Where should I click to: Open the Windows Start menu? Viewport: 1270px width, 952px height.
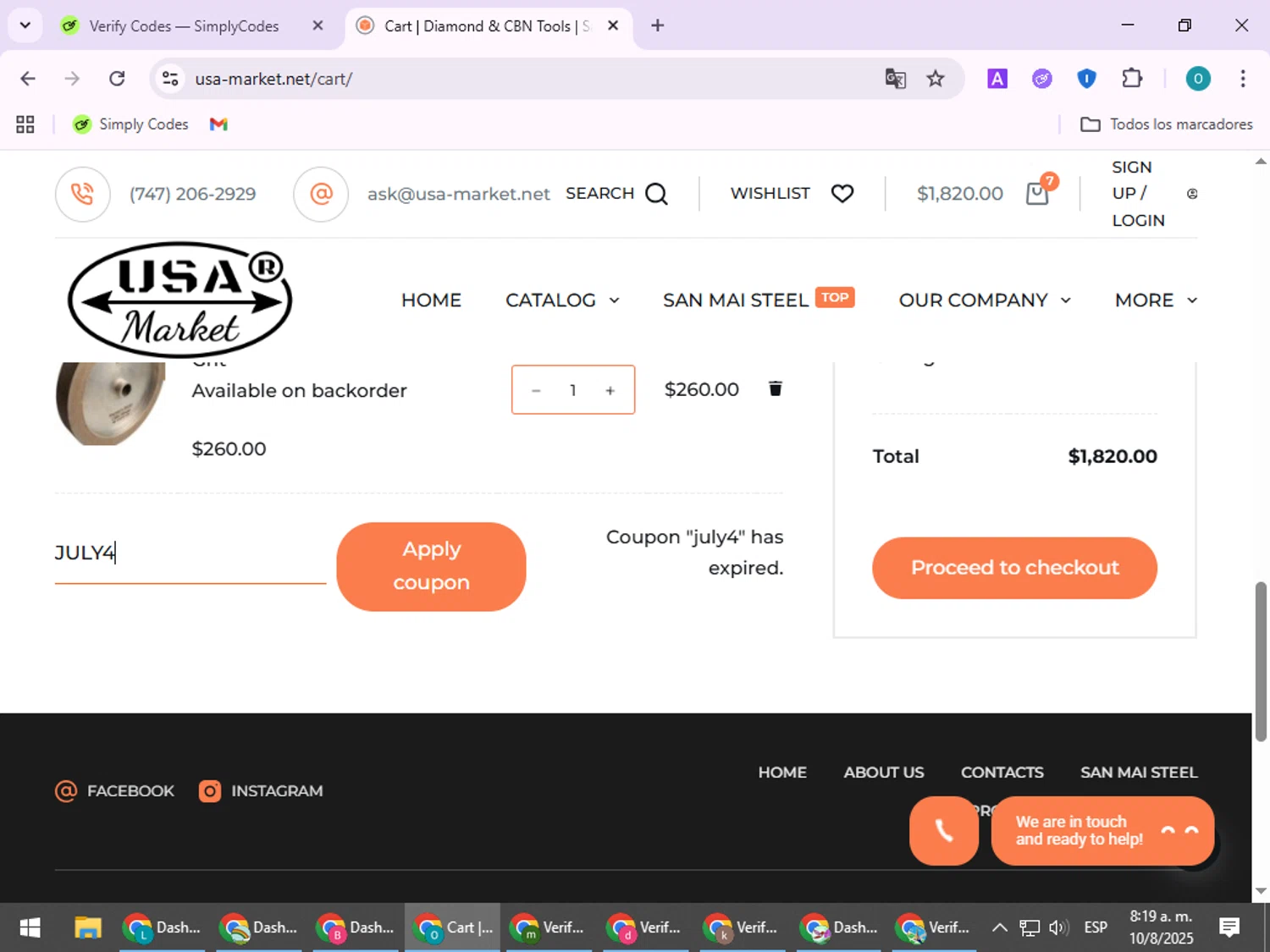[30, 927]
